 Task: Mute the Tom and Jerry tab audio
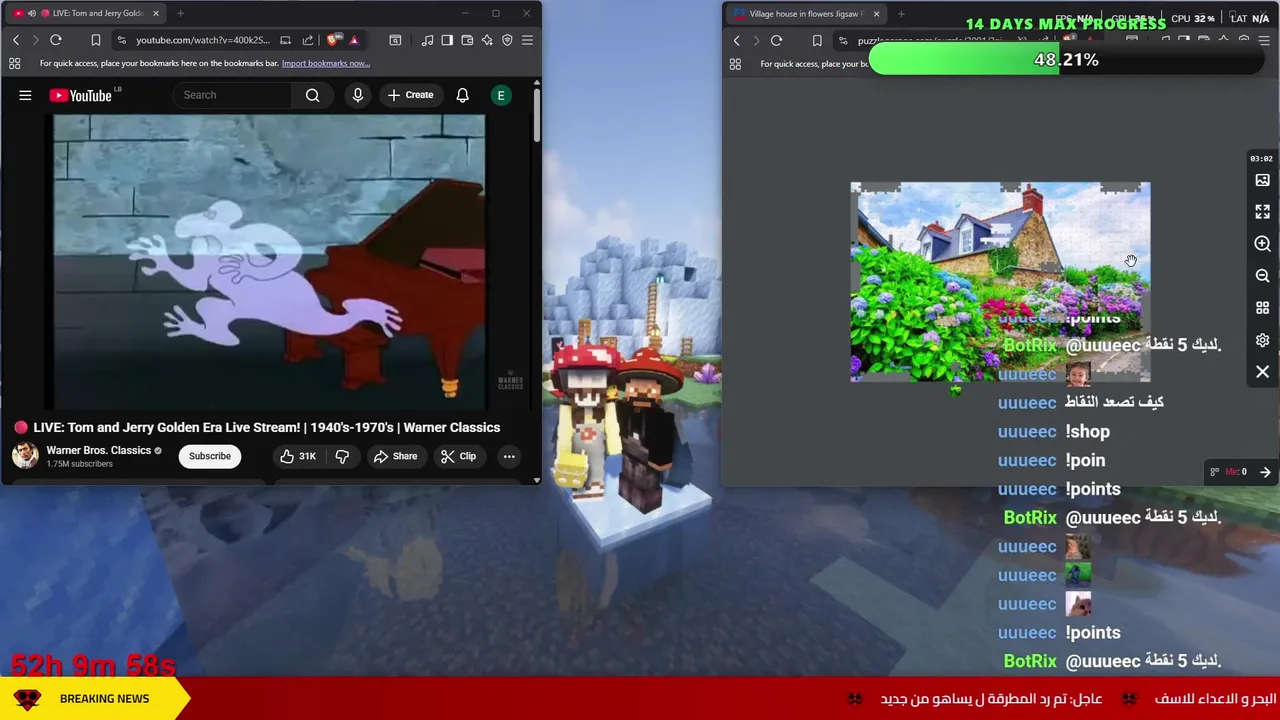[x=32, y=13]
